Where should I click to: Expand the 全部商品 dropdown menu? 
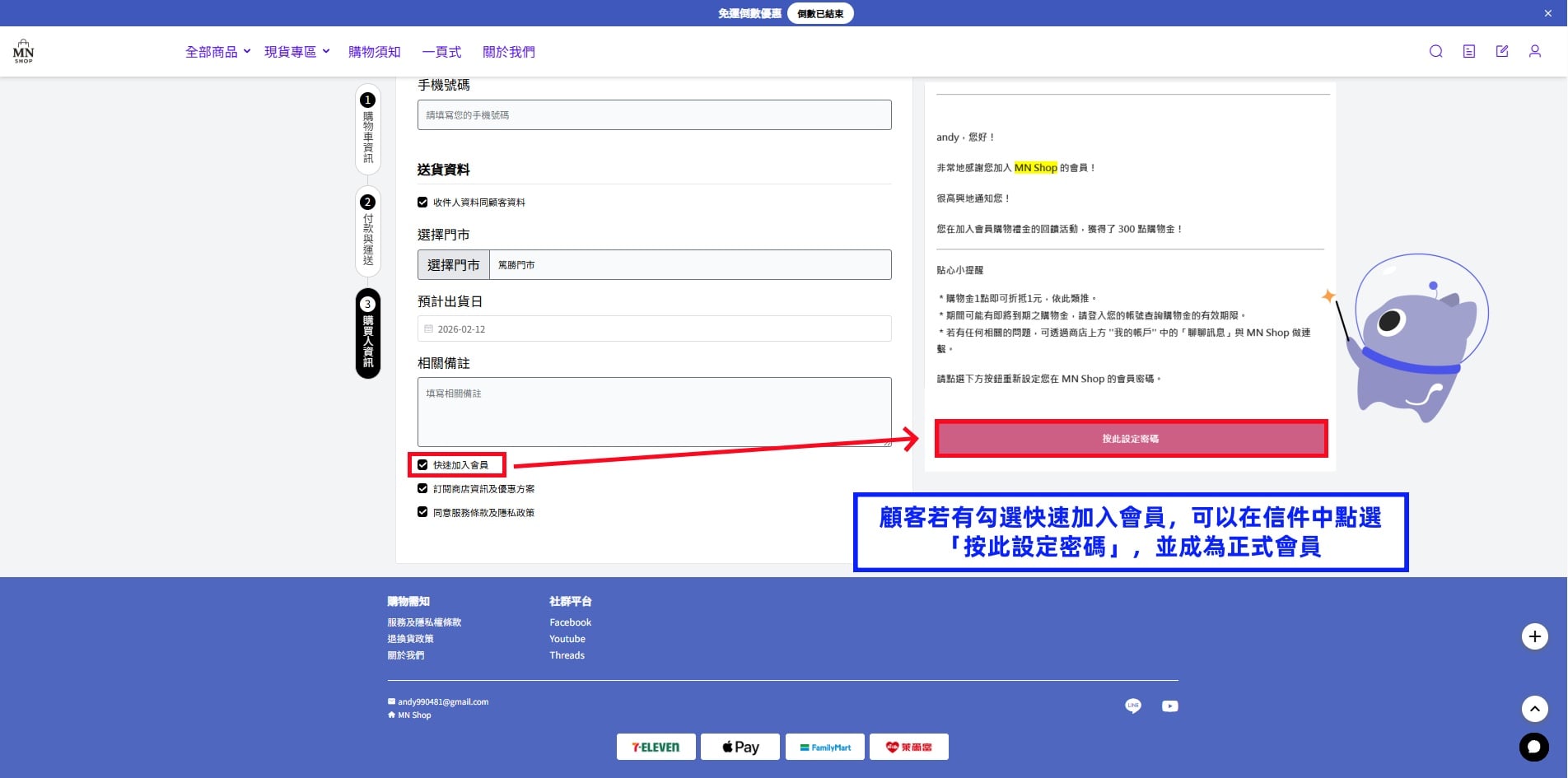click(x=218, y=52)
